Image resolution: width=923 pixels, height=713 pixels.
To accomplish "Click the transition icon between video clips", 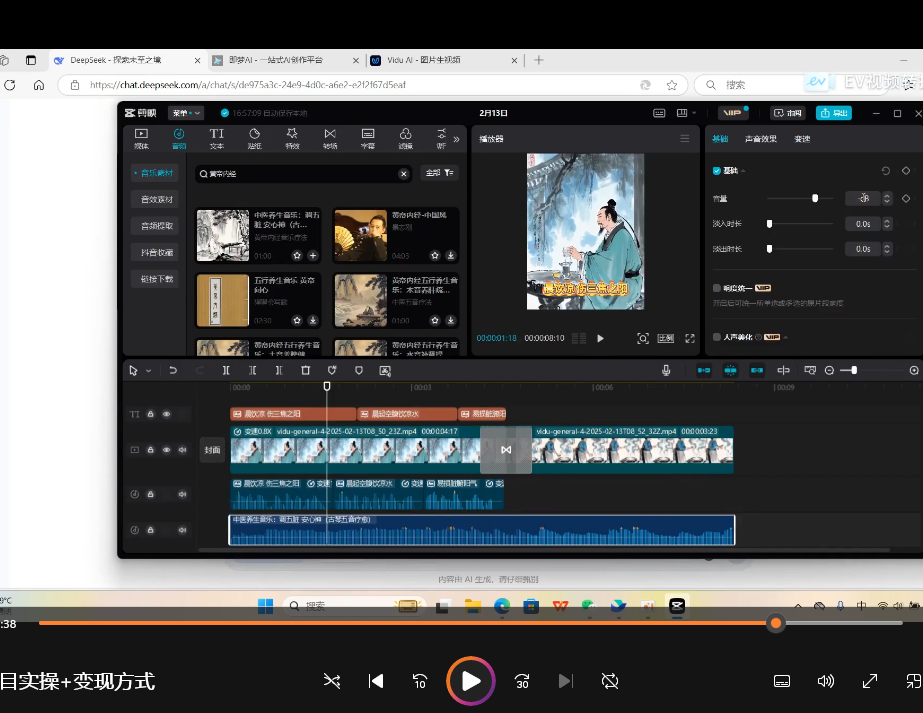I will coord(506,450).
